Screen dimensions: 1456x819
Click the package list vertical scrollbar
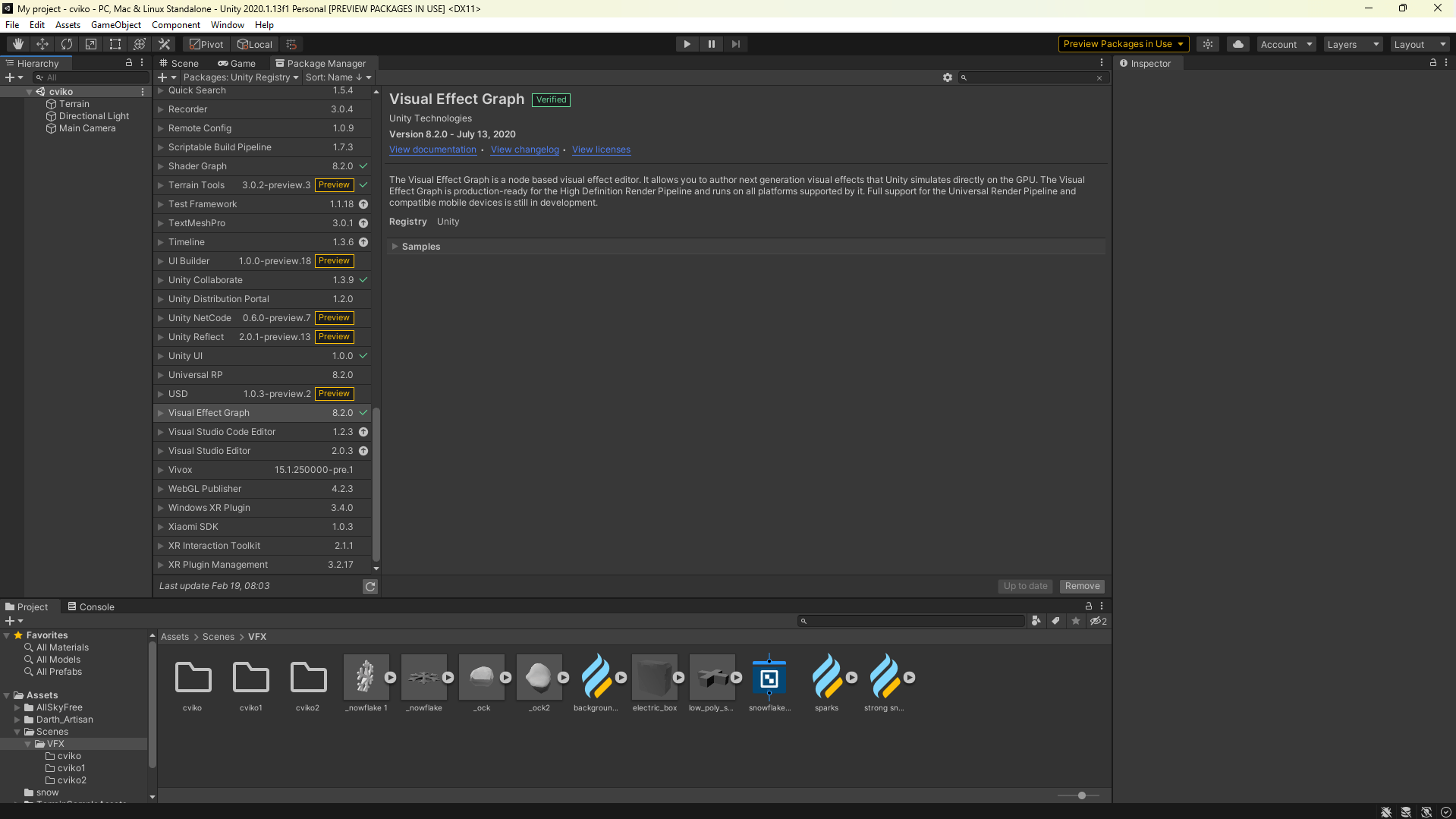376,486
